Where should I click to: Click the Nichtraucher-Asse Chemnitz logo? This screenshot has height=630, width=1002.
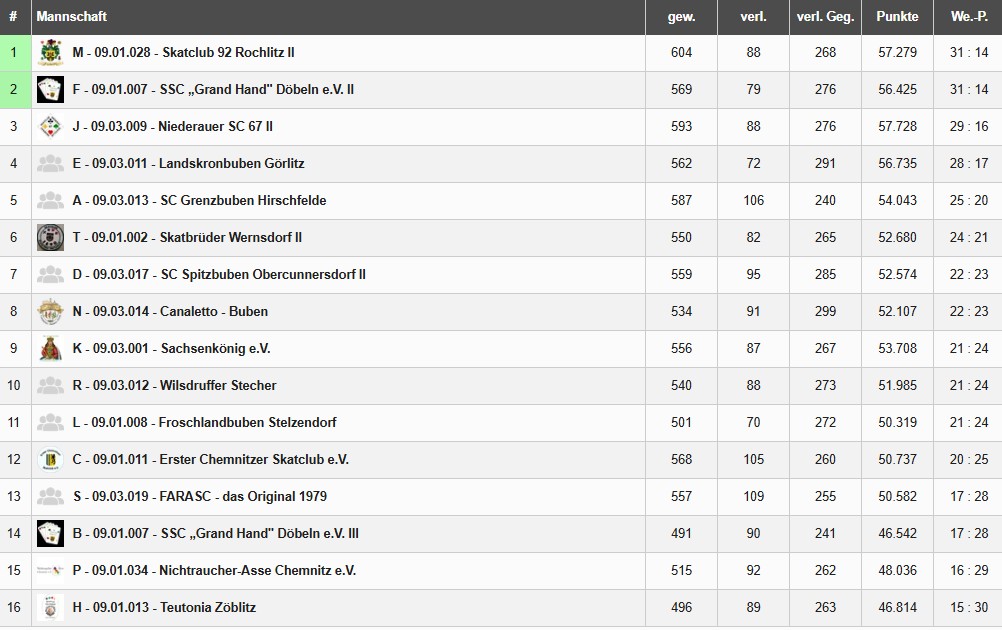(50, 570)
